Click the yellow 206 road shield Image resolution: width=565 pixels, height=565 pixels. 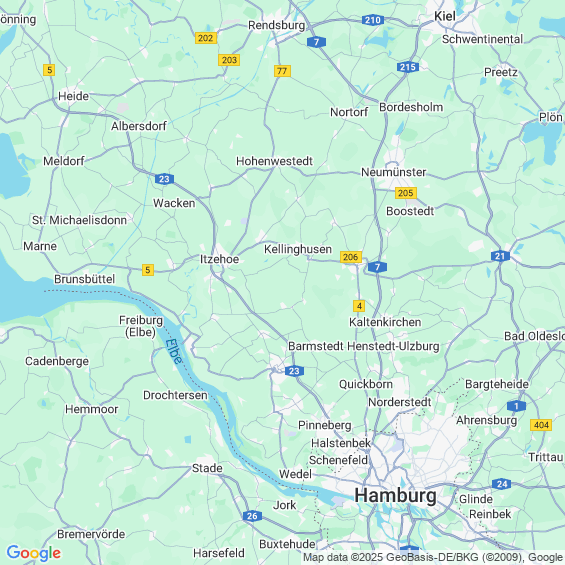point(351,257)
